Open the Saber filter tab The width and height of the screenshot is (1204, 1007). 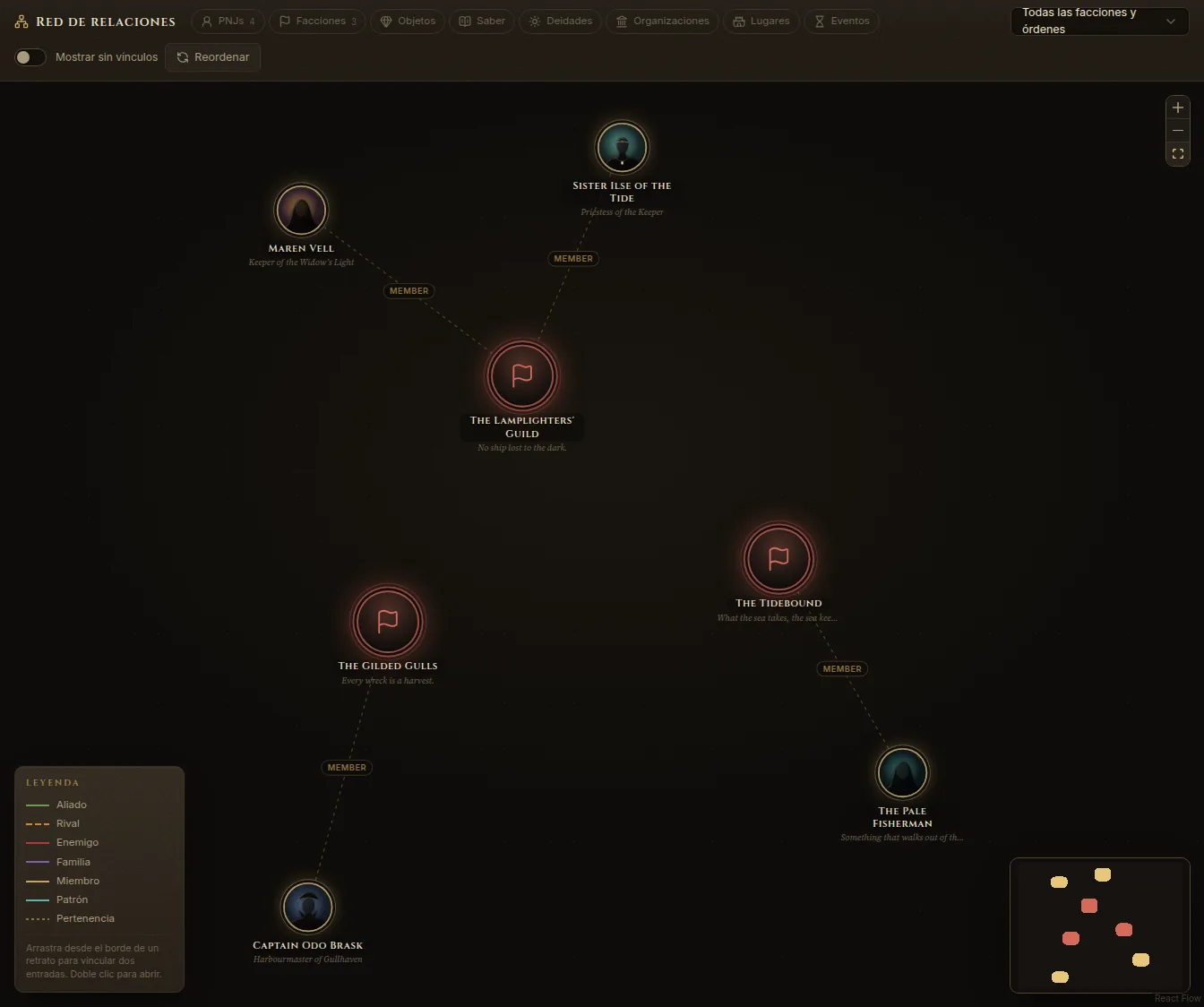tap(482, 21)
